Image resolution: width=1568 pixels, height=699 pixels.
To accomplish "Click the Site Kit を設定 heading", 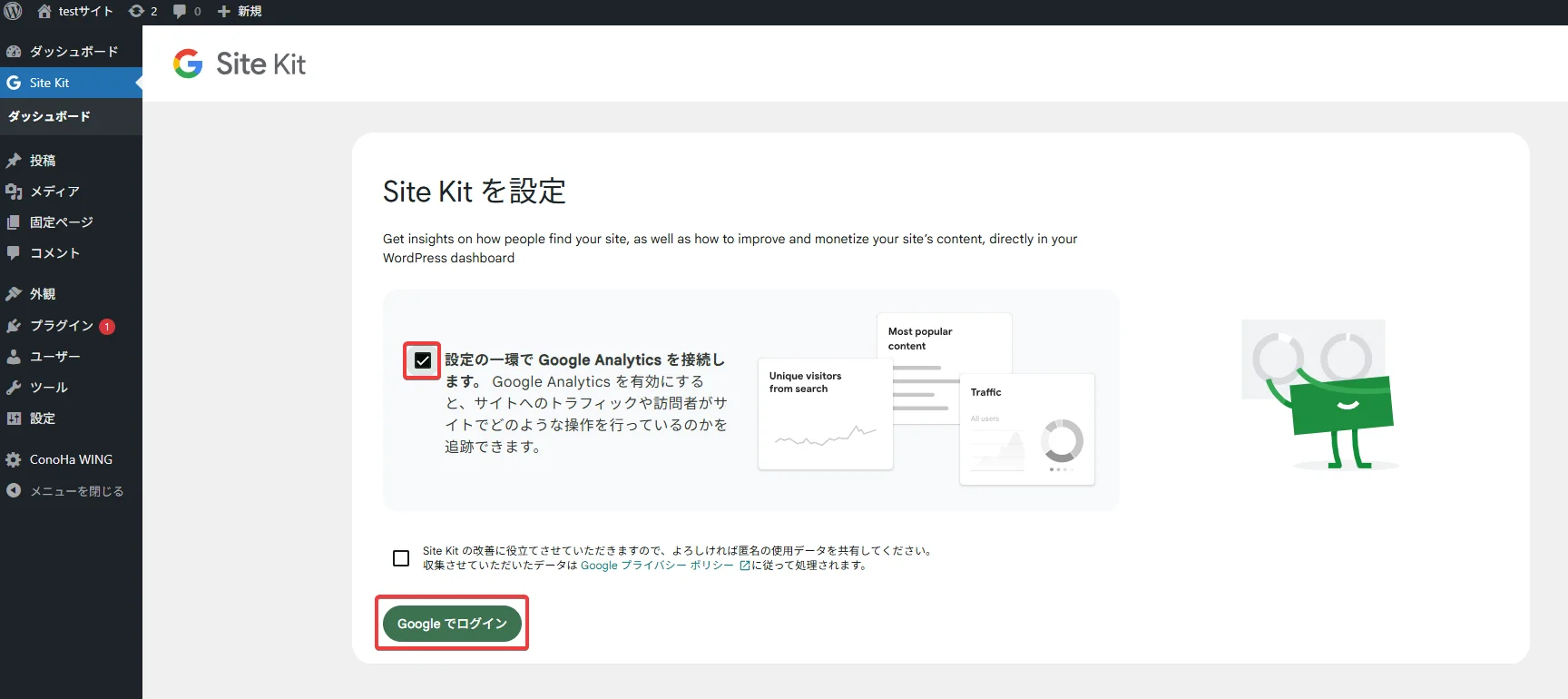I will coord(475,192).
